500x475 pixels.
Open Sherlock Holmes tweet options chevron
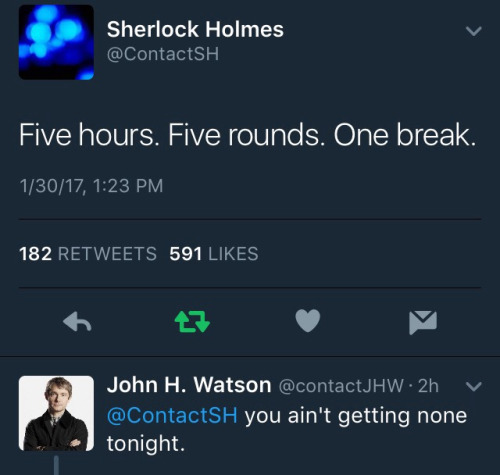[x=474, y=31]
